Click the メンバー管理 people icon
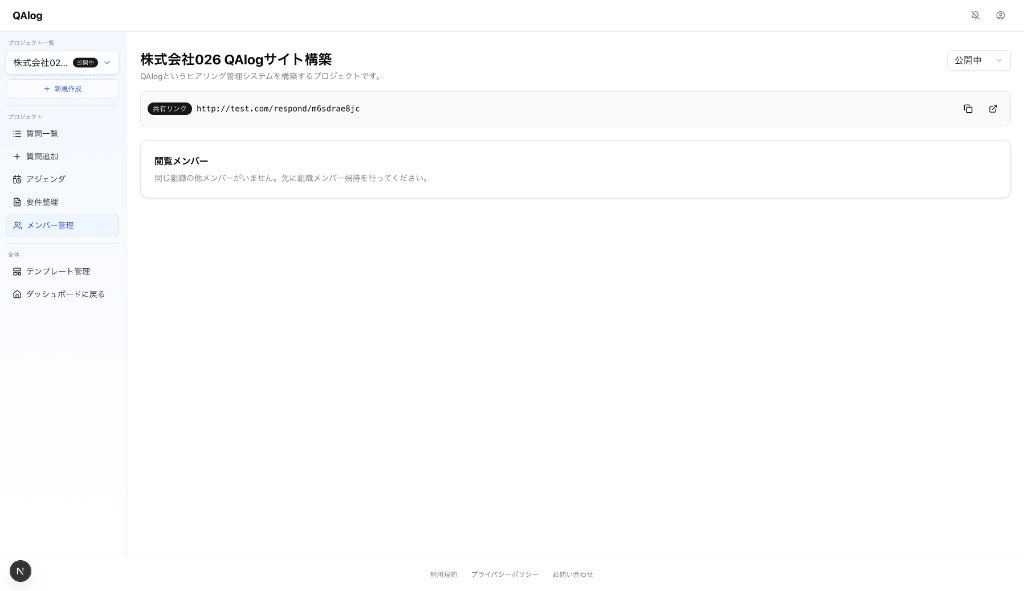 [x=17, y=225]
